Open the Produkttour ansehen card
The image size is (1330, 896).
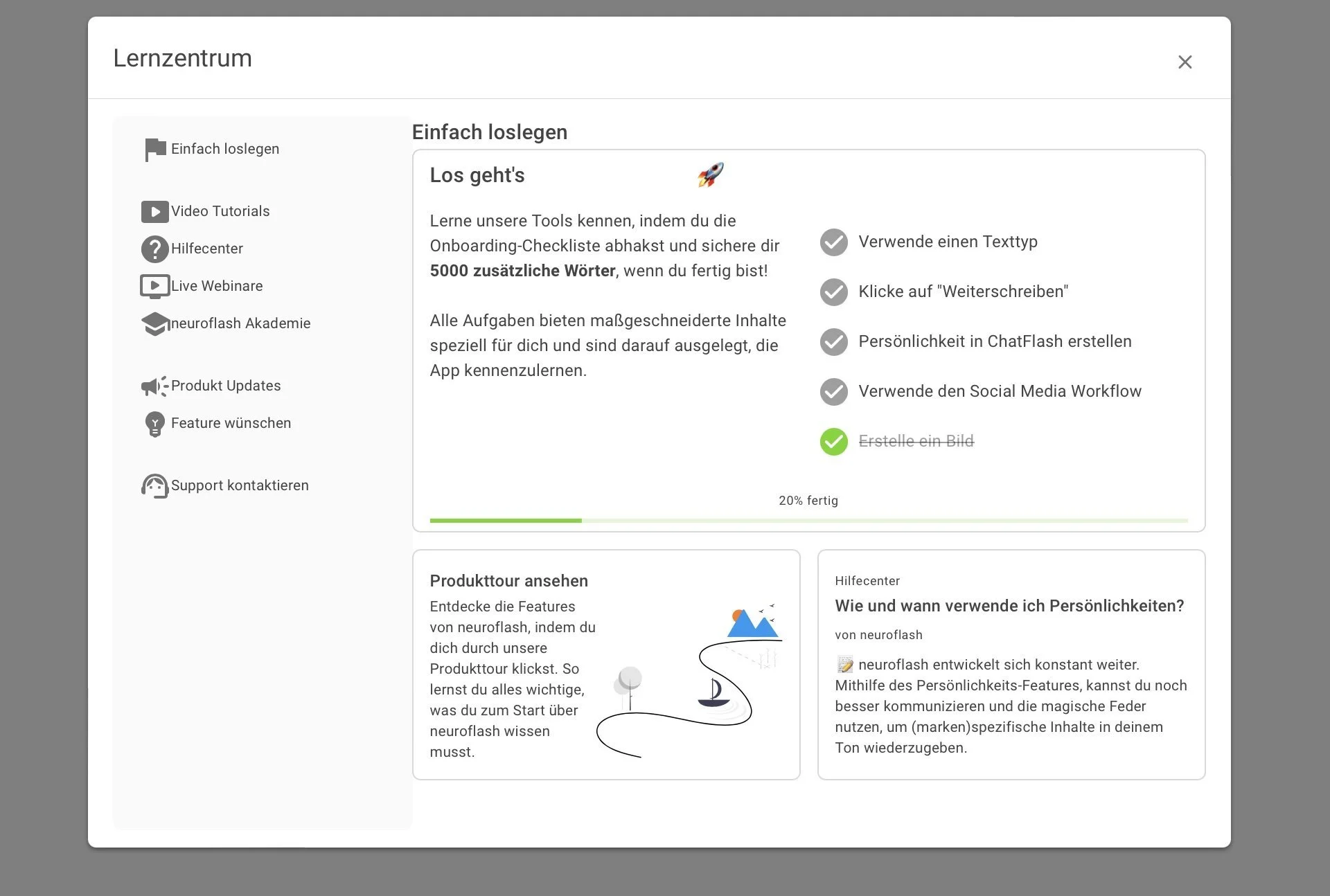(x=508, y=581)
